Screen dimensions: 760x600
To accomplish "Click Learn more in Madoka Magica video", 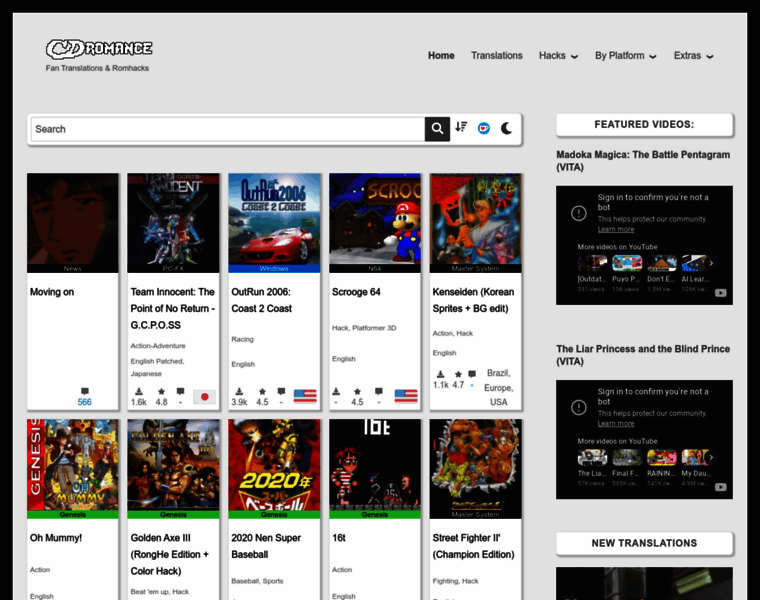I will click(616, 229).
